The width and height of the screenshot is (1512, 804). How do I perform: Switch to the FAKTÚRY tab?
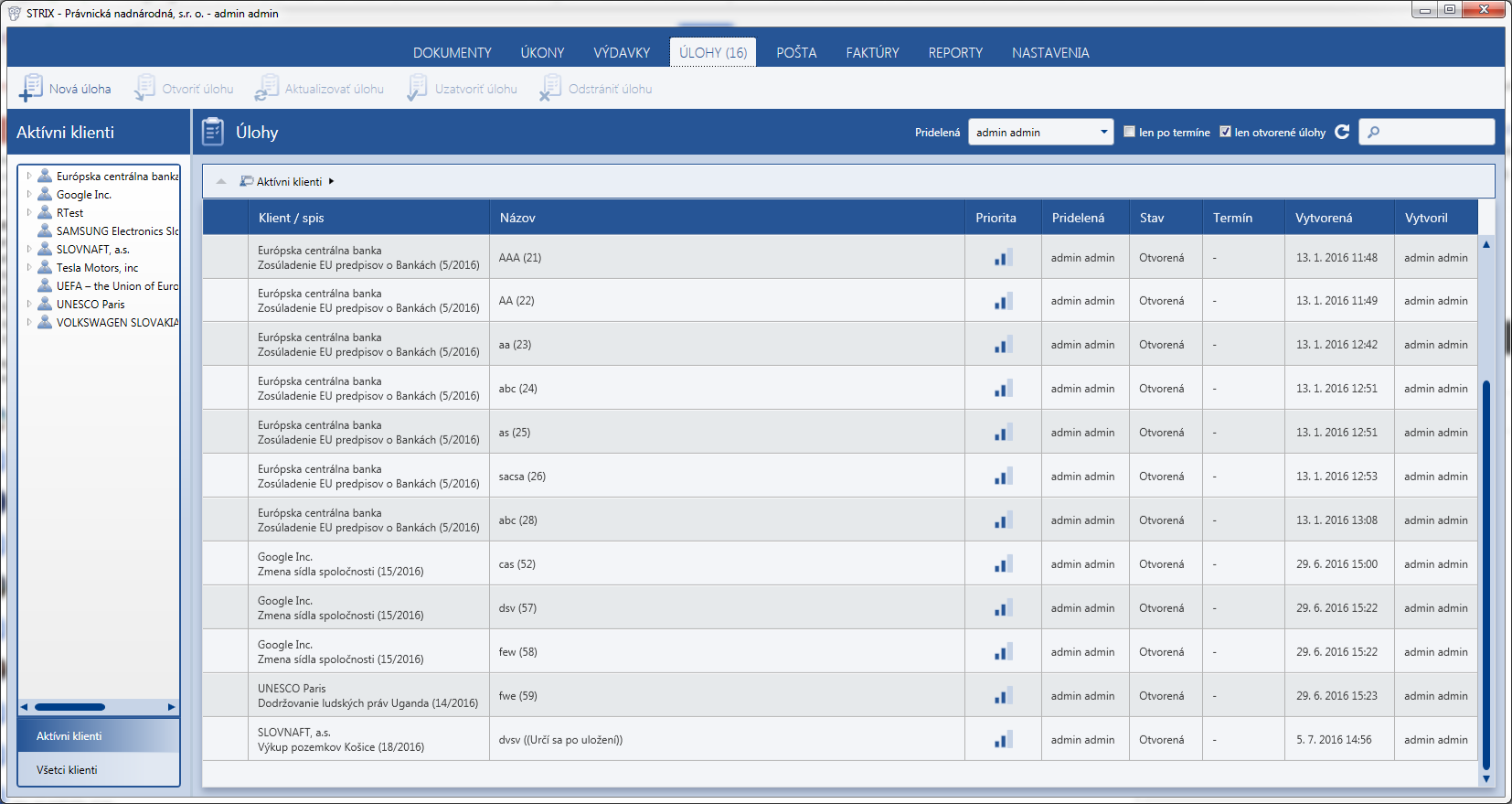873,52
